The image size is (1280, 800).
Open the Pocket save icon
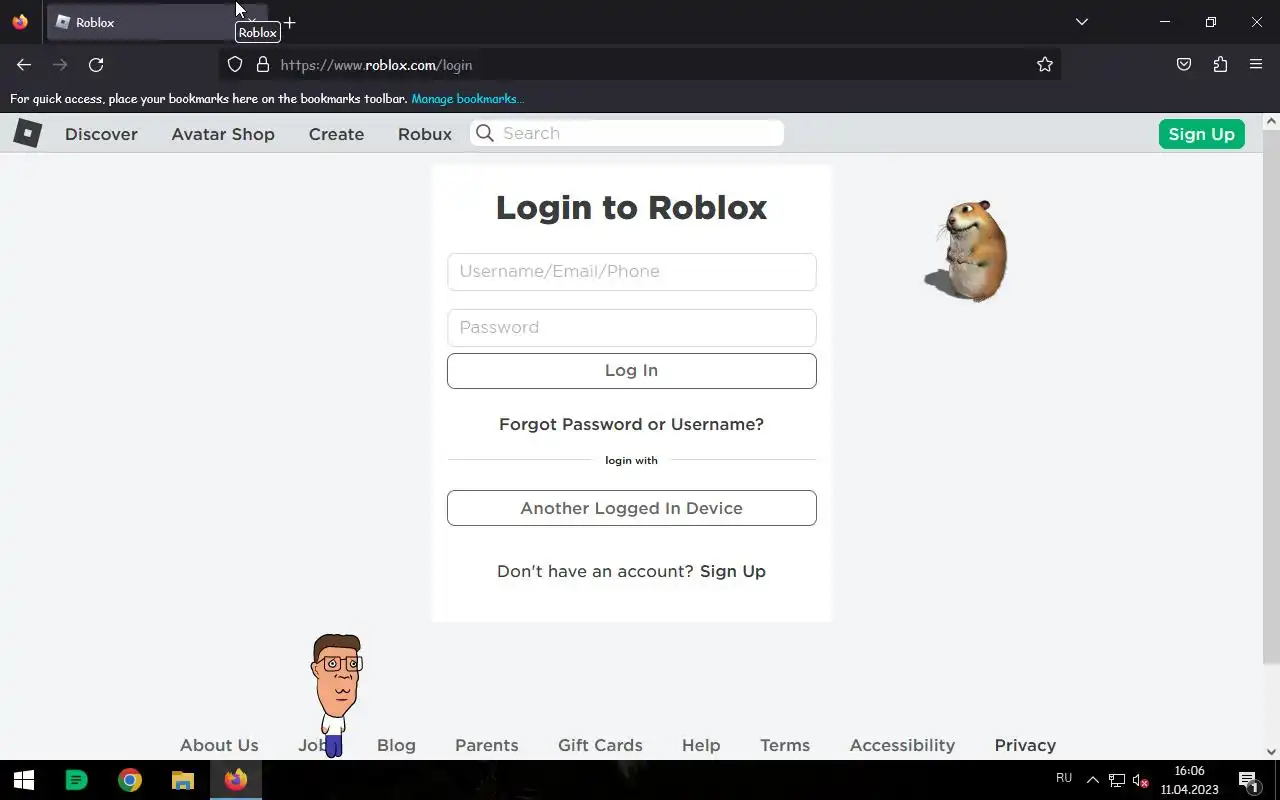click(x=1184, y=65)
